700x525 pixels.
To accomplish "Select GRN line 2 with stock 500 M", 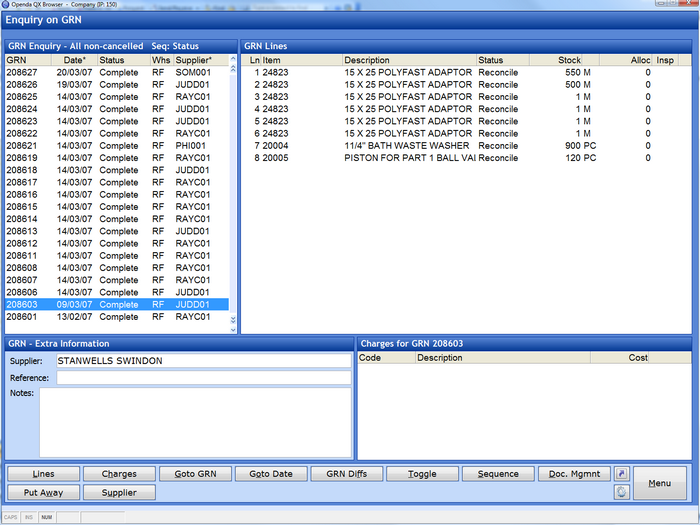I will click(x=466, y=84).
